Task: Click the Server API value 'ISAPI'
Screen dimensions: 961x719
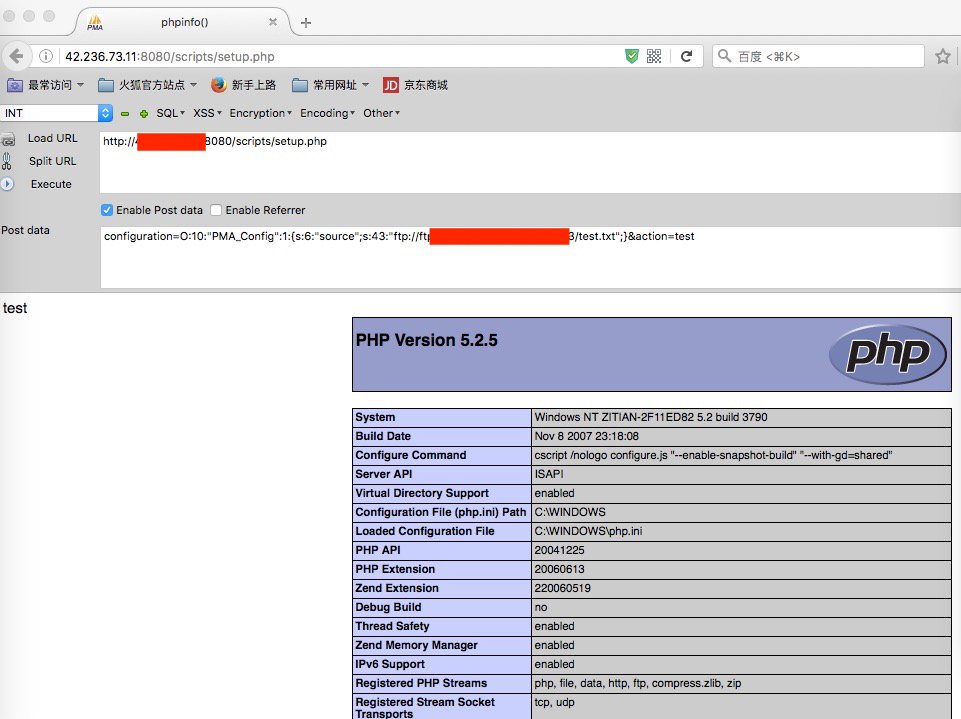Action: pyautogui.click(x=549, y=474)
